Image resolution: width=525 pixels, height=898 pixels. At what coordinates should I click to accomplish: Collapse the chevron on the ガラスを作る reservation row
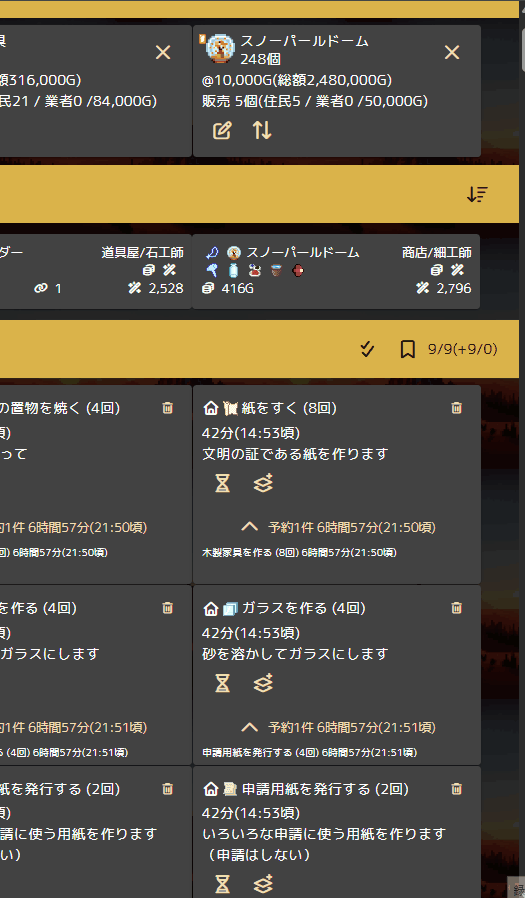click(x=249, y=727)
